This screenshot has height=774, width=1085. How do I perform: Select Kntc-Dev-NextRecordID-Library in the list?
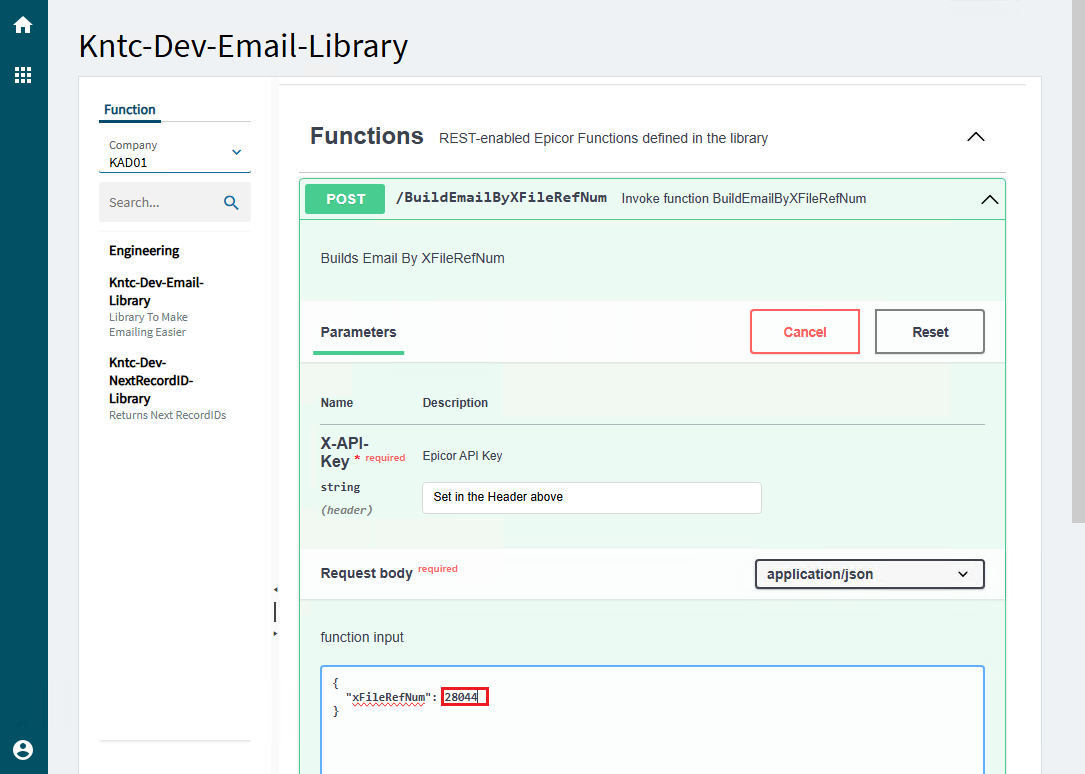coord(151,380)
